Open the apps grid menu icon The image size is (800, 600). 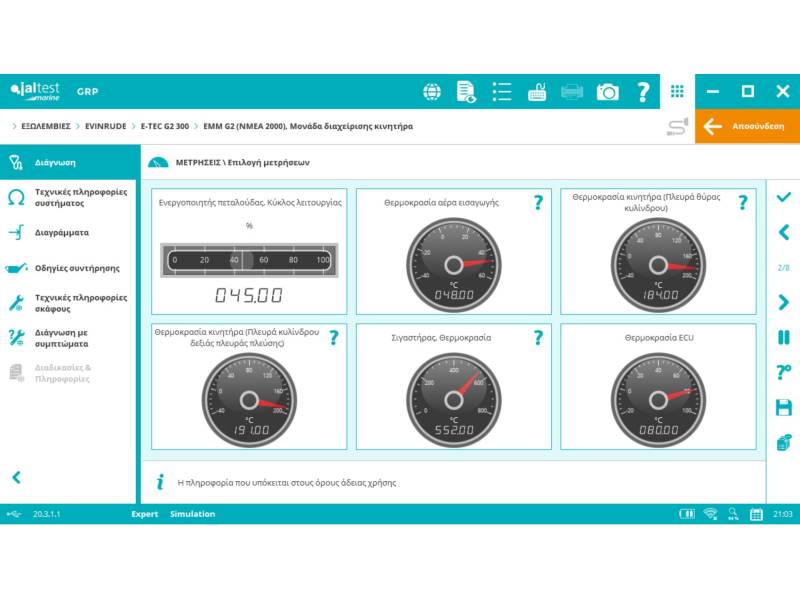tap(677, 92)
